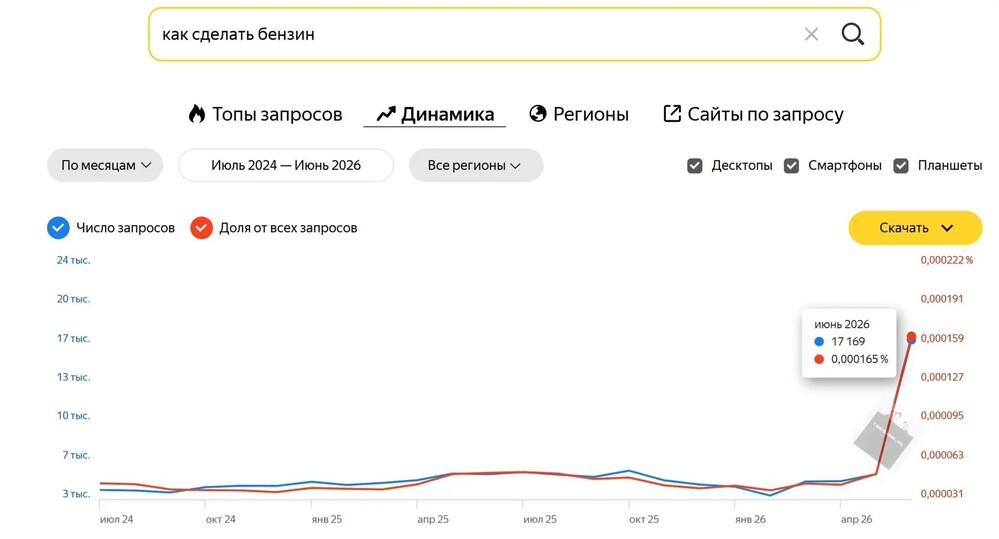999x539 pixels.
Task: Click the flame icon for Топы запросов
Action: click(197, 114)
